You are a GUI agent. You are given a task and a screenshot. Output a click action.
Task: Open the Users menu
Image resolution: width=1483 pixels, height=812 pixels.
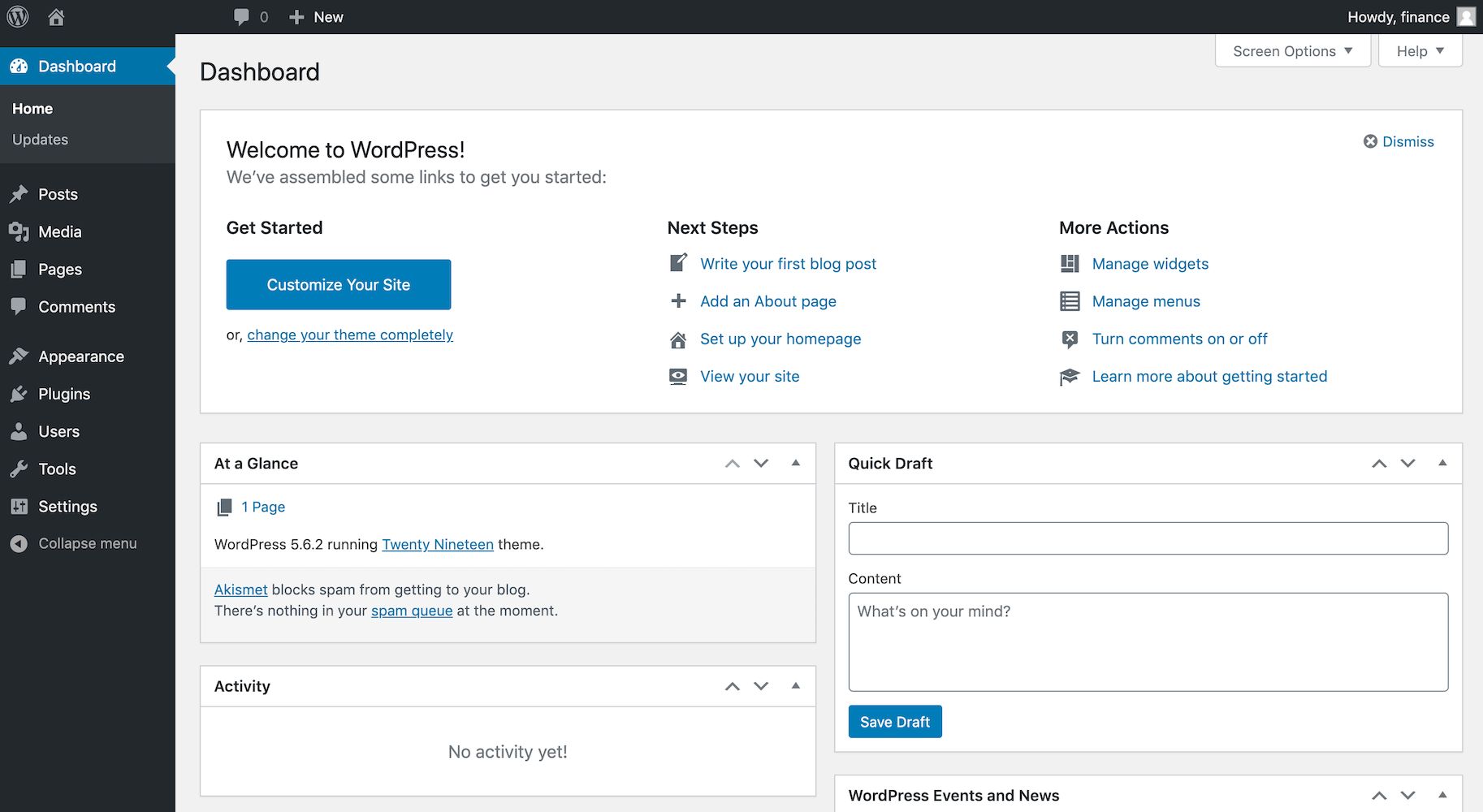(x=88, y=431)
